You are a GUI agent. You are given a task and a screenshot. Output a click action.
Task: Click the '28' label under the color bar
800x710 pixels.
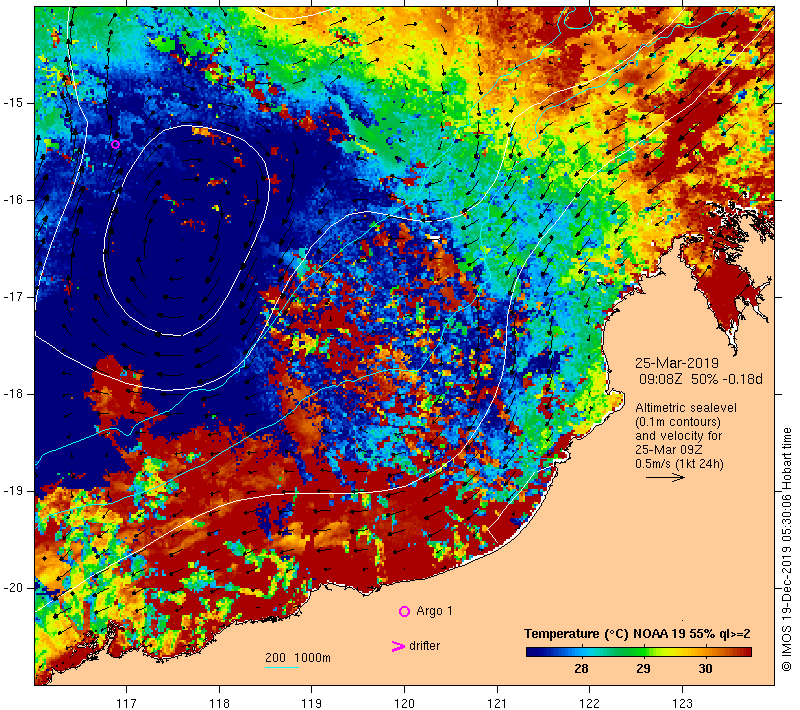[581, 669]
